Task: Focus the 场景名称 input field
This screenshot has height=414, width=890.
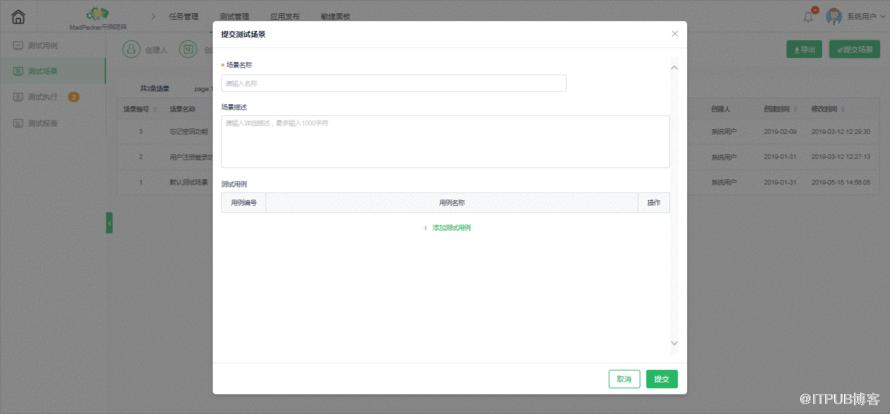Action: point(393,83)
